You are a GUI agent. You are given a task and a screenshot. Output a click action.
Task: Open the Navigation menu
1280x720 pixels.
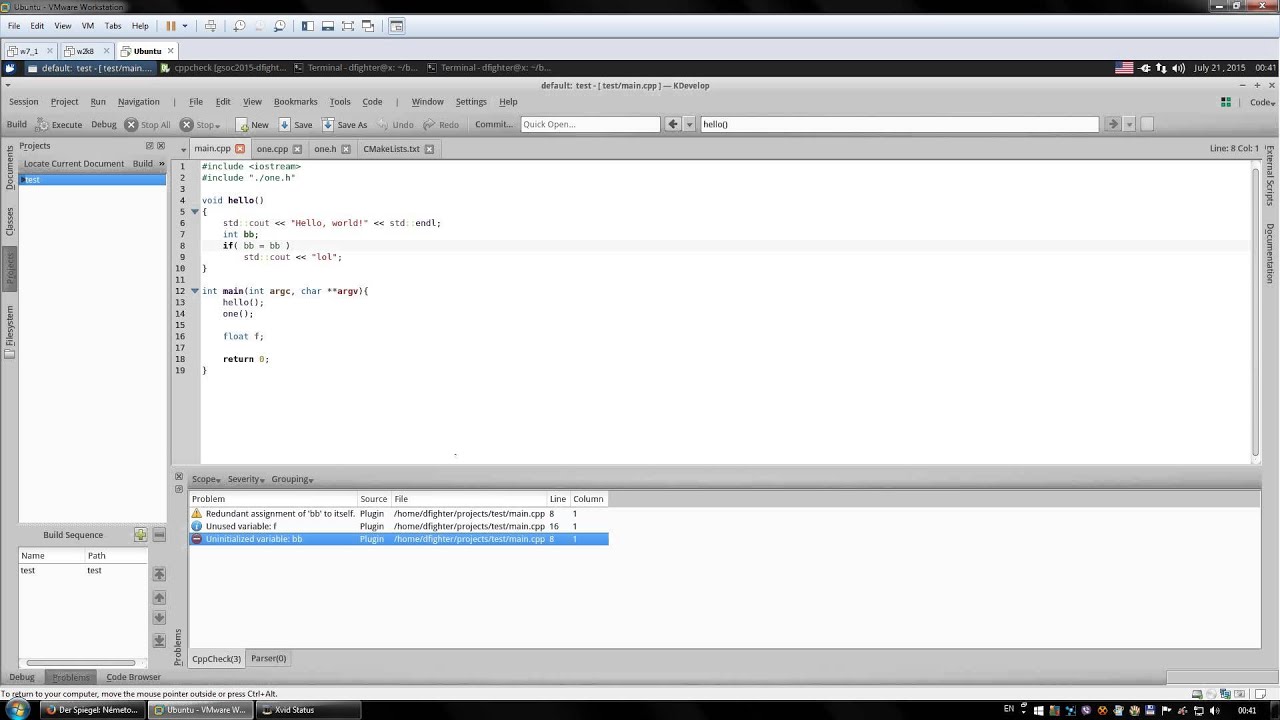point(138,102)
